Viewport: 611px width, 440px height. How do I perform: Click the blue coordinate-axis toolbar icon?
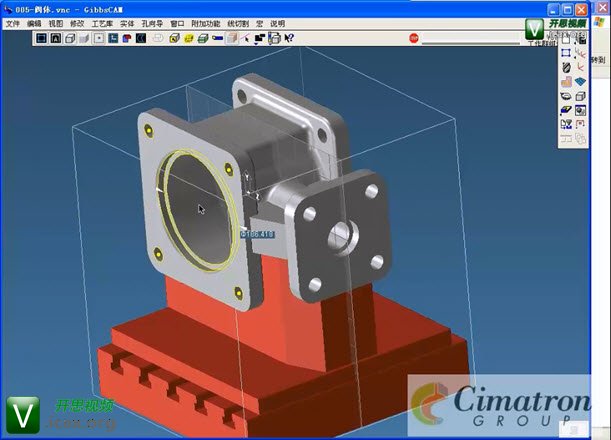113,38
